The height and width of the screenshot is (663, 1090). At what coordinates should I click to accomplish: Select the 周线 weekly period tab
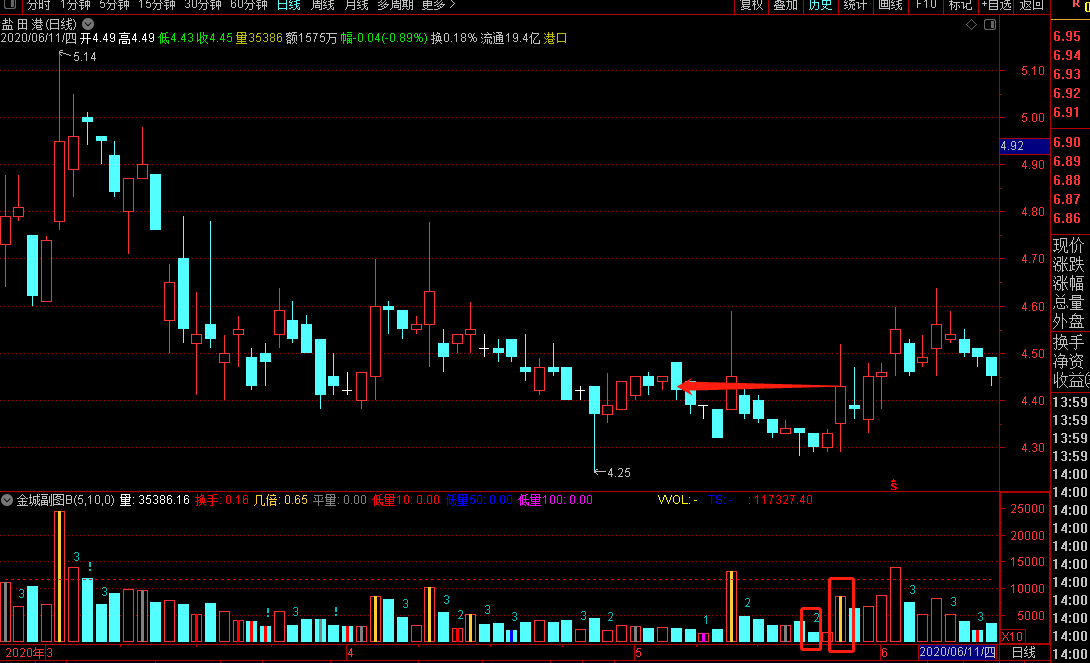click(322, 5)
